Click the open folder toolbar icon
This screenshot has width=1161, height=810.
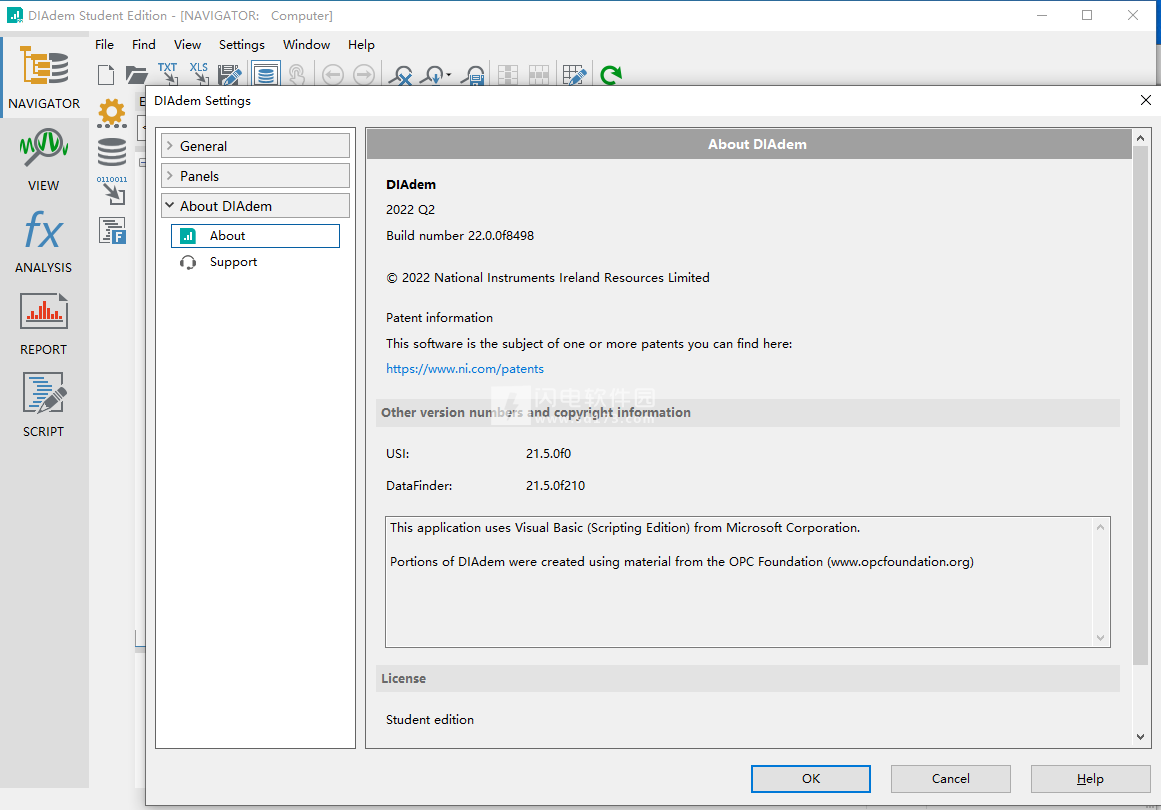pos(136,75)
